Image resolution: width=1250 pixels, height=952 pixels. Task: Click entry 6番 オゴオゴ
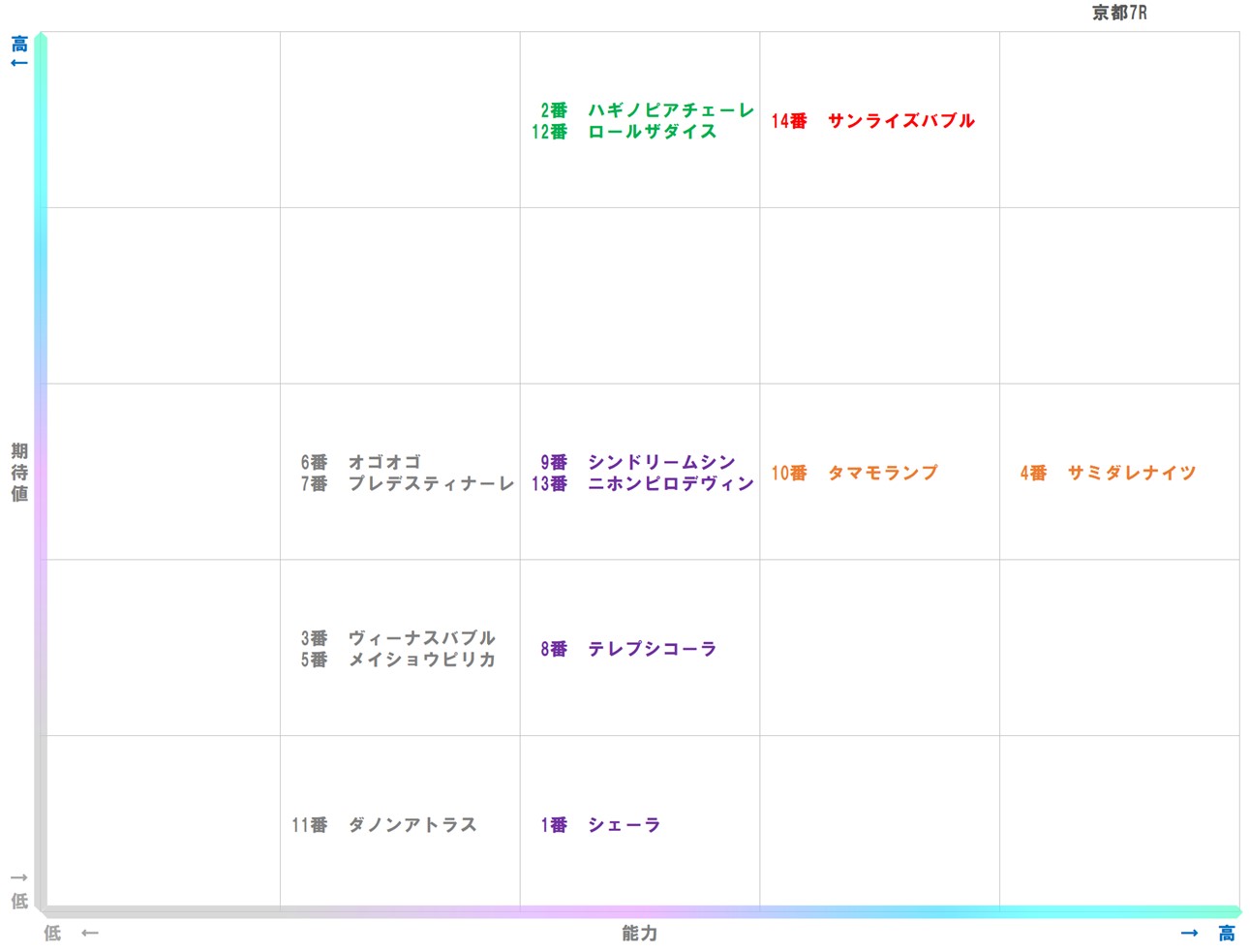pos(360,462)
